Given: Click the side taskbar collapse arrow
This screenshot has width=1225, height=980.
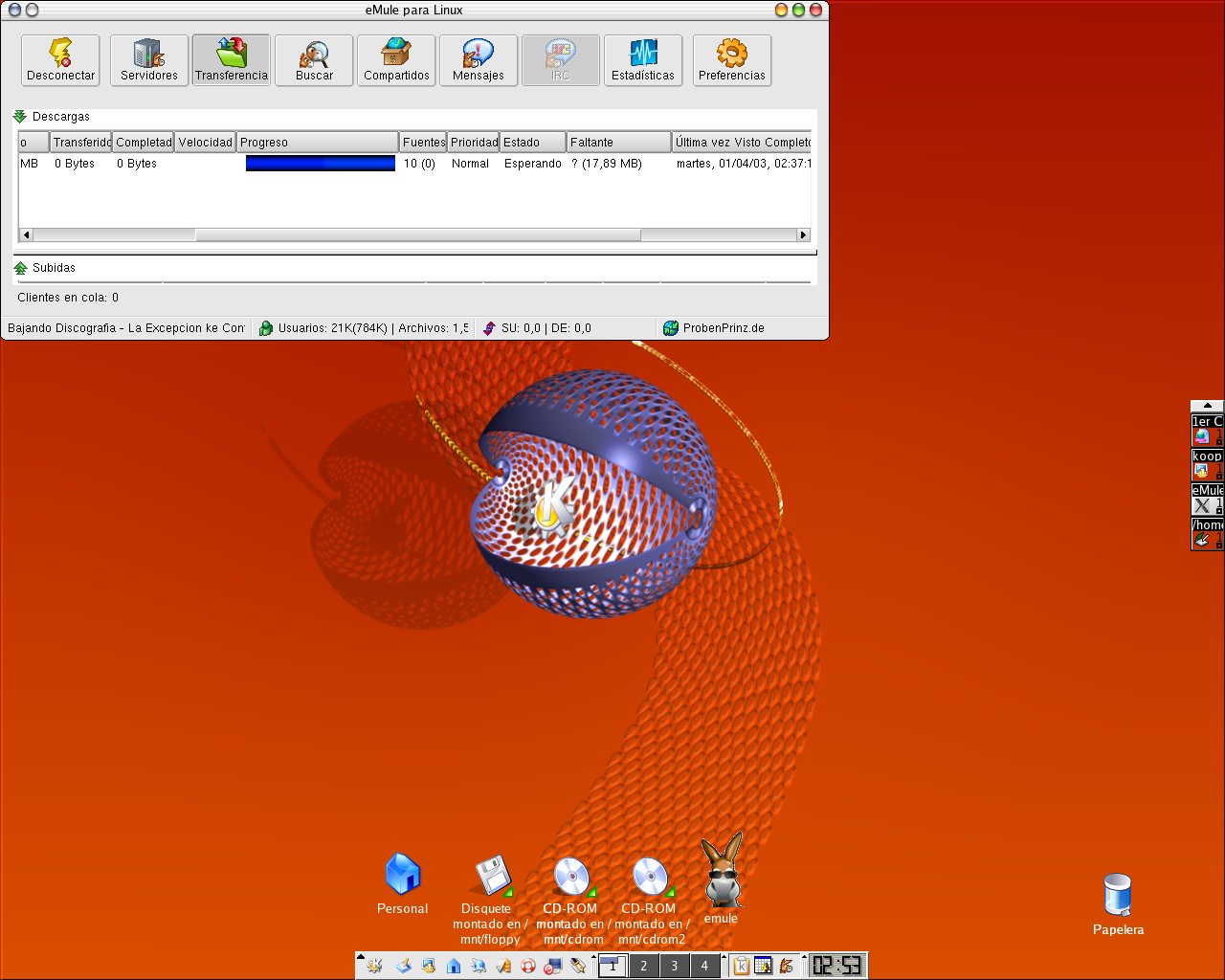Looking at the screenshot, I should 1208,406.
